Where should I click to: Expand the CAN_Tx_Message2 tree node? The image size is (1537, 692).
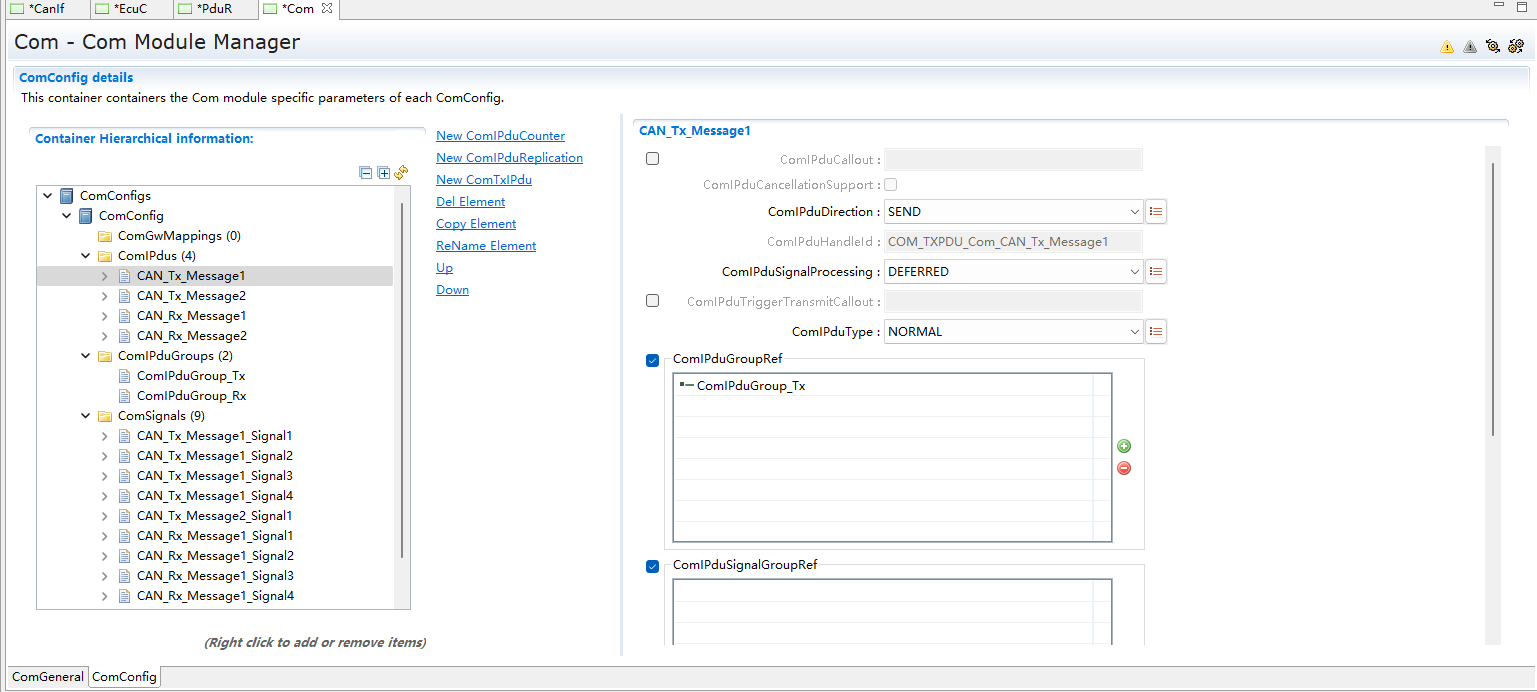coord(105,296)
